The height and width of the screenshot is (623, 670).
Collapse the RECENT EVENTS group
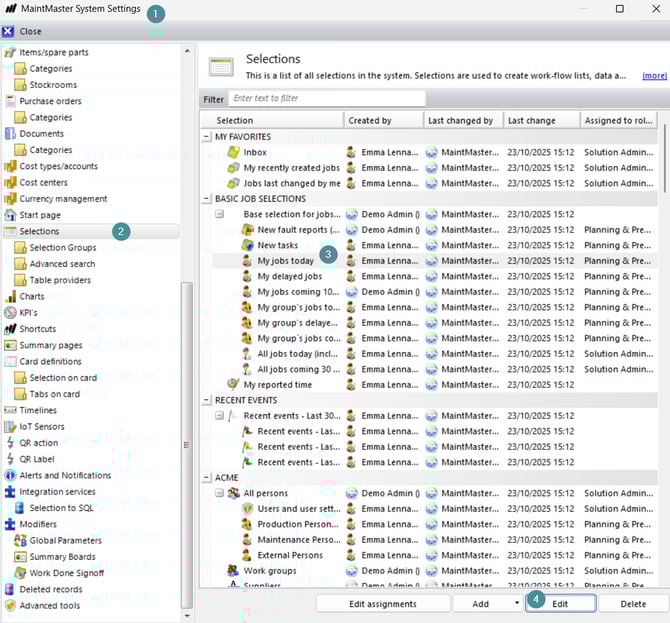point(206,400)
